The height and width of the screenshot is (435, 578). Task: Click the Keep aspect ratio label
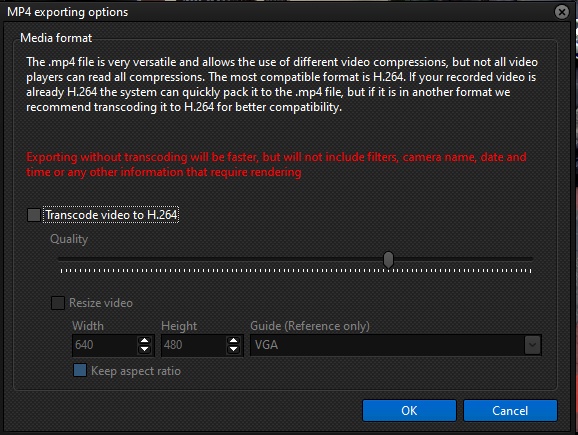136,371
